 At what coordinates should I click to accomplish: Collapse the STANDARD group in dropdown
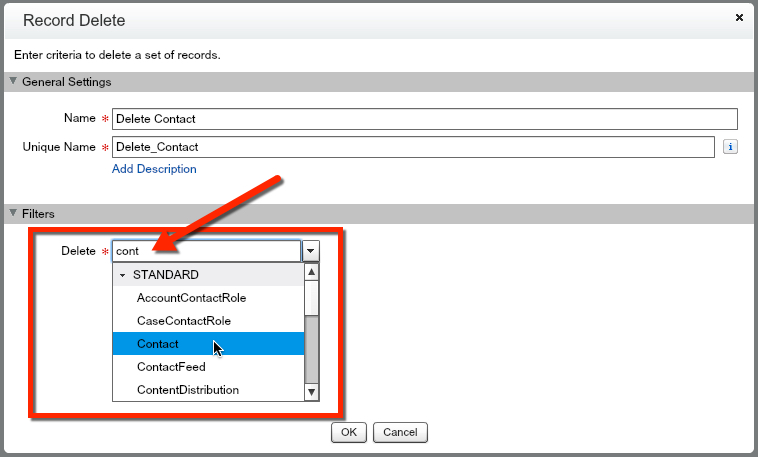tap(123, 275)
